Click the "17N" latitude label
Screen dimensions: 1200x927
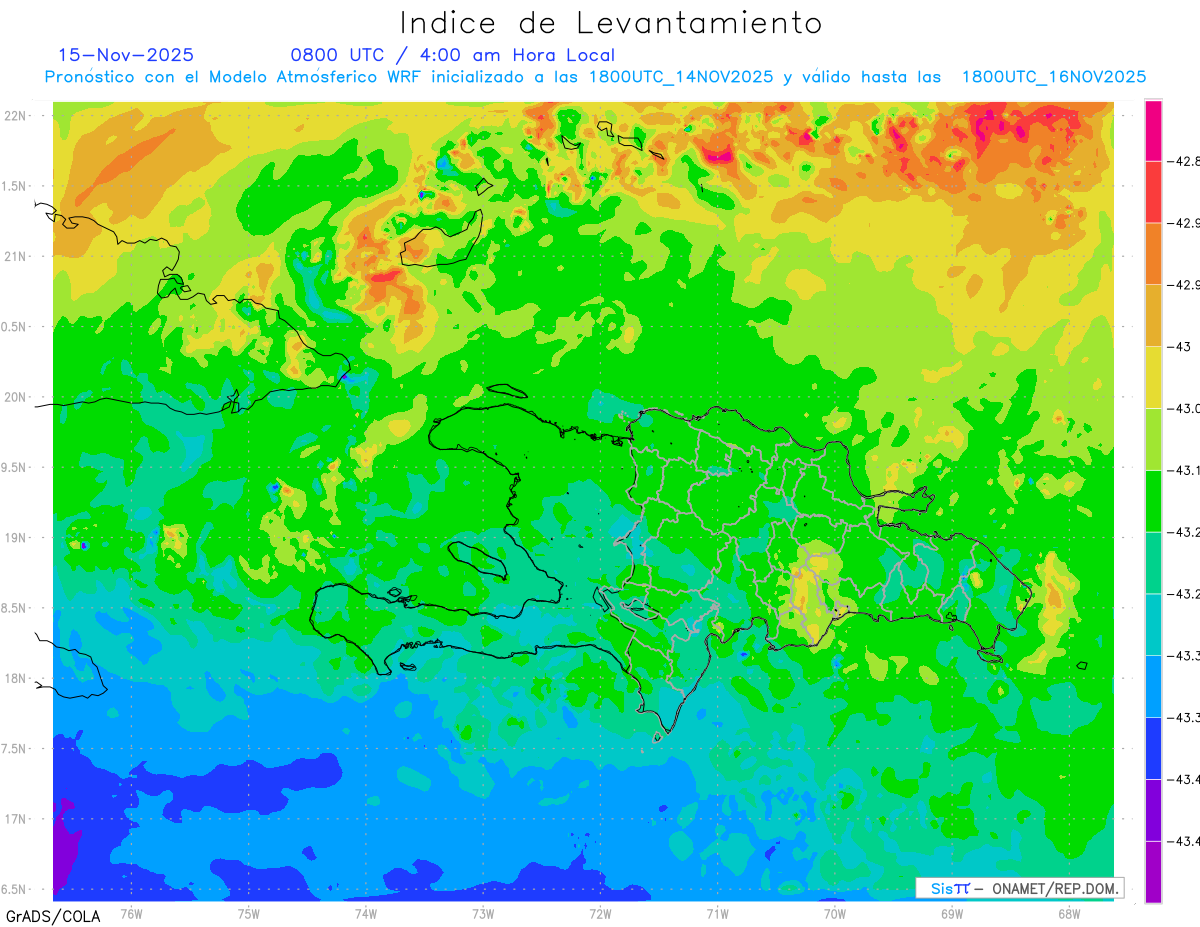16,819
